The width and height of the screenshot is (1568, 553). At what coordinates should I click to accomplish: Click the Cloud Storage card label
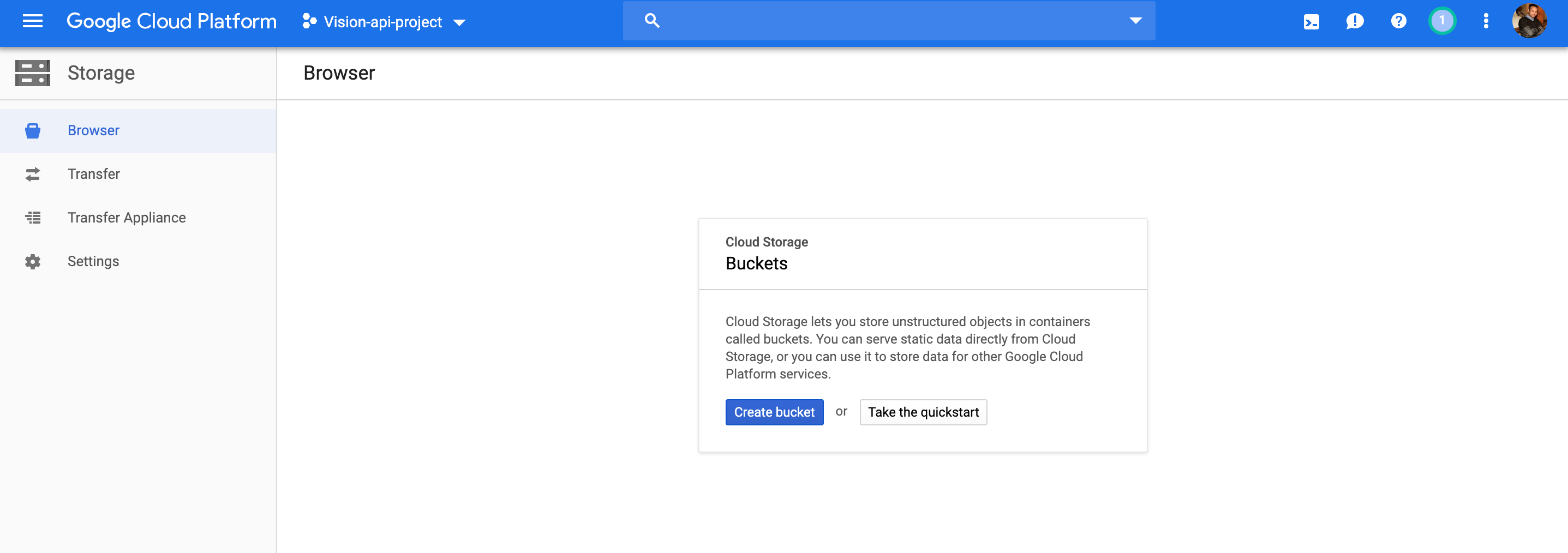tap(767, 242)
